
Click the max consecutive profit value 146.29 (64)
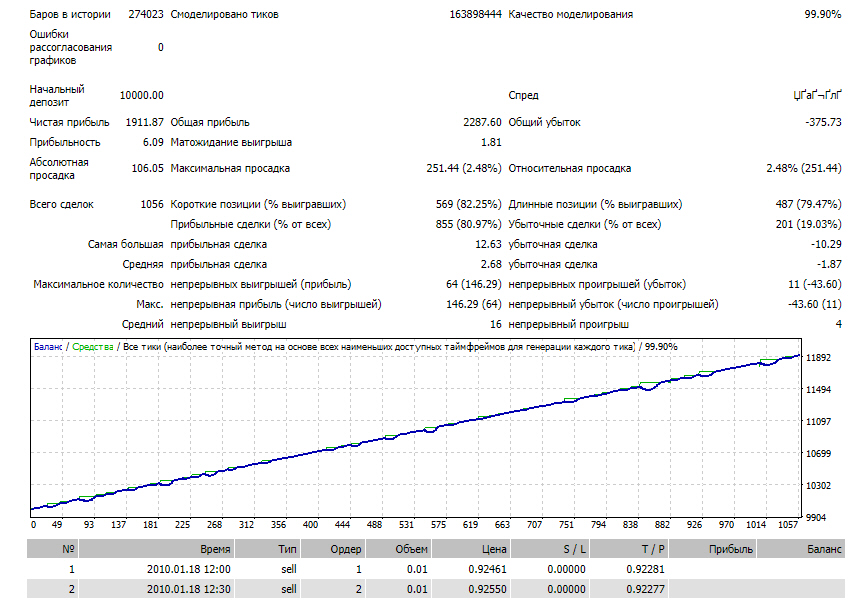[x=473, y=304]
